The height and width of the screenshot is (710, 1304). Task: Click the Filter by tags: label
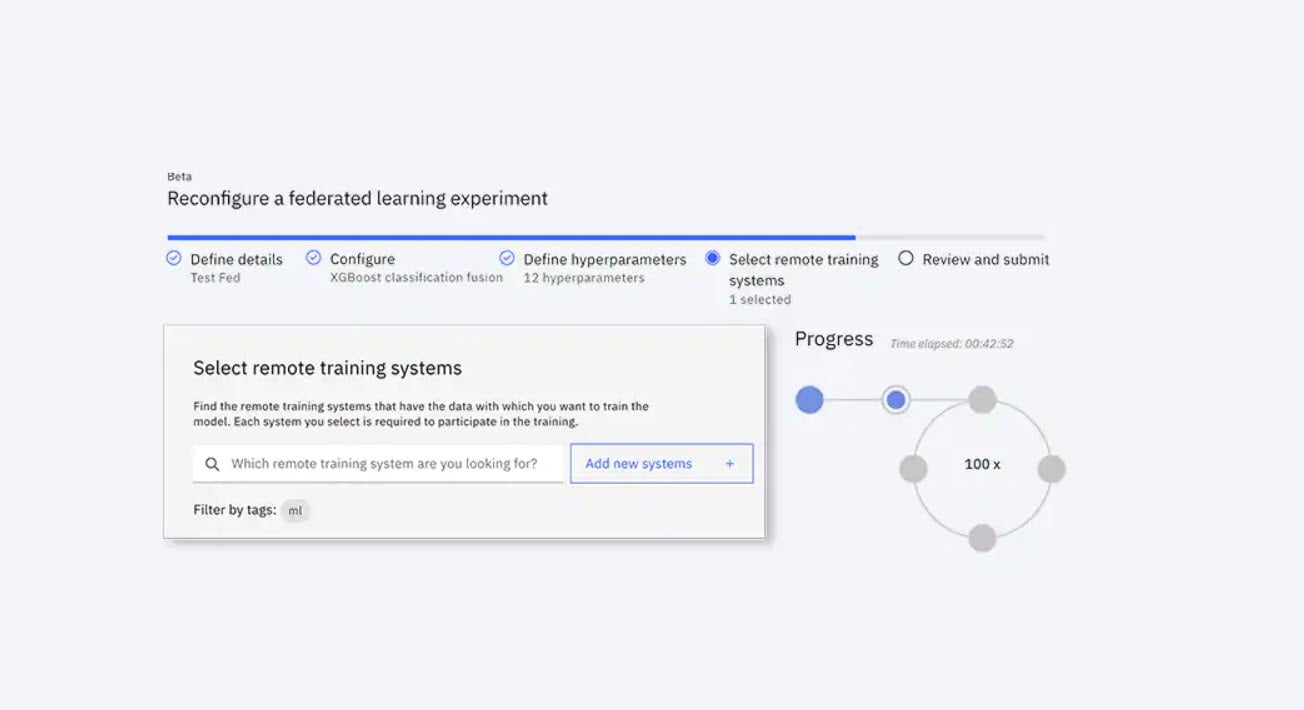pos(234,510)
